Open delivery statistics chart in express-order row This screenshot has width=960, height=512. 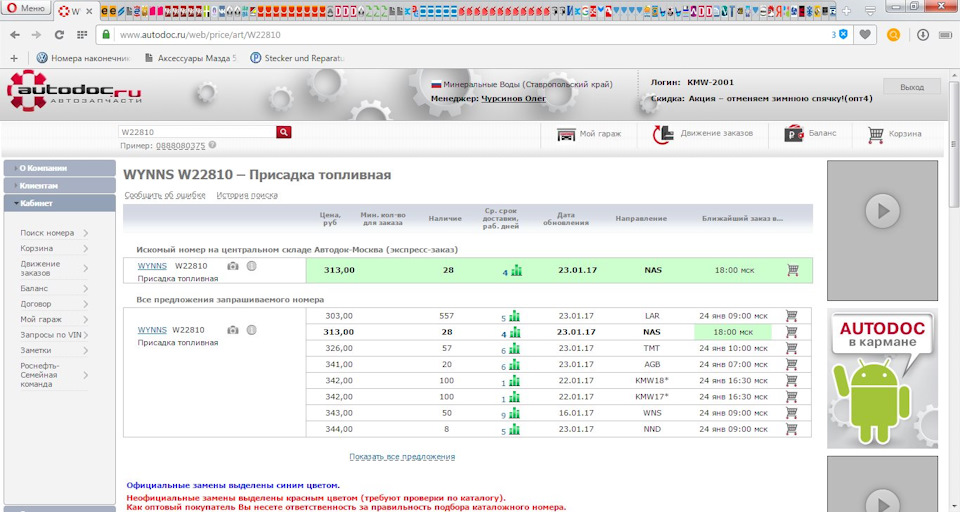516,270
